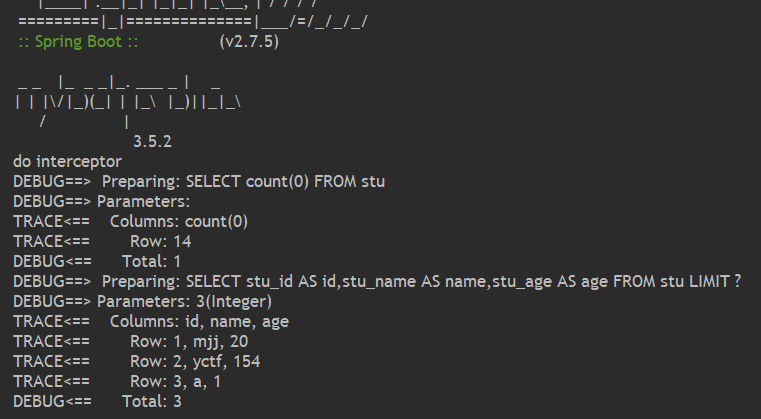Click the MyBatis-Plus ASCII art banner
Viewport: 761px width, 419px height.
click(x=129, y=102)
